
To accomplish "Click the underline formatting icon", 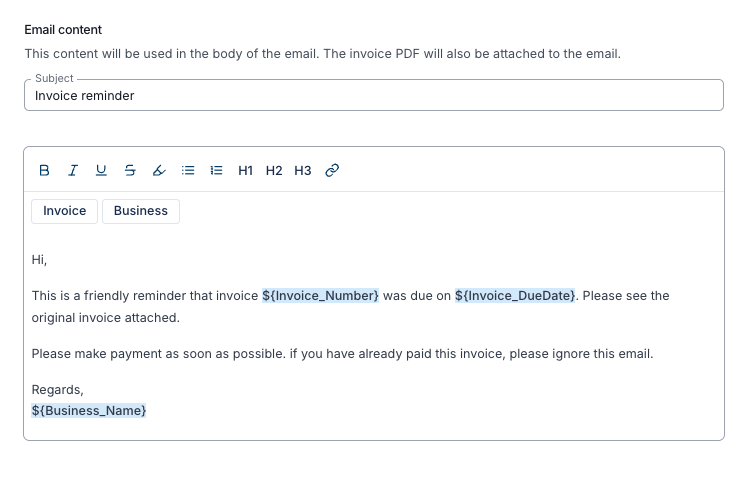I will pyautogui.click(x=101, y=171).
